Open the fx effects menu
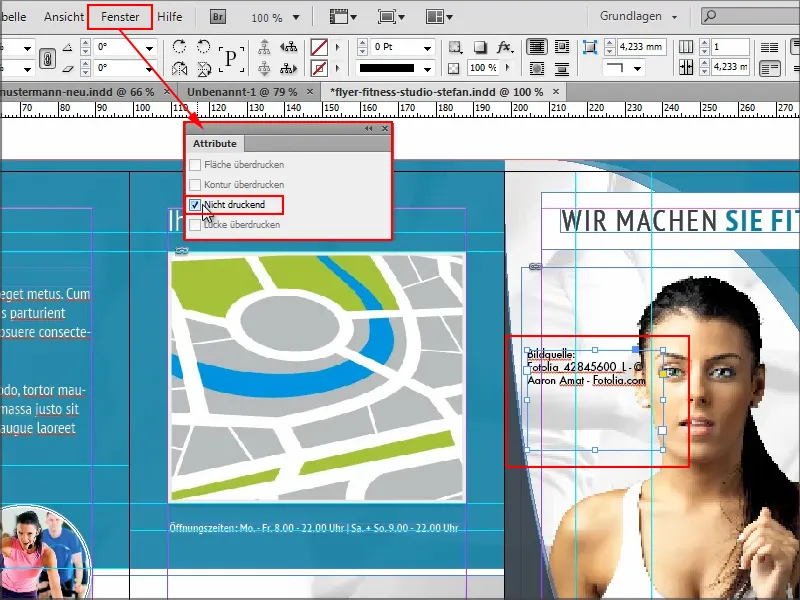 505,47
